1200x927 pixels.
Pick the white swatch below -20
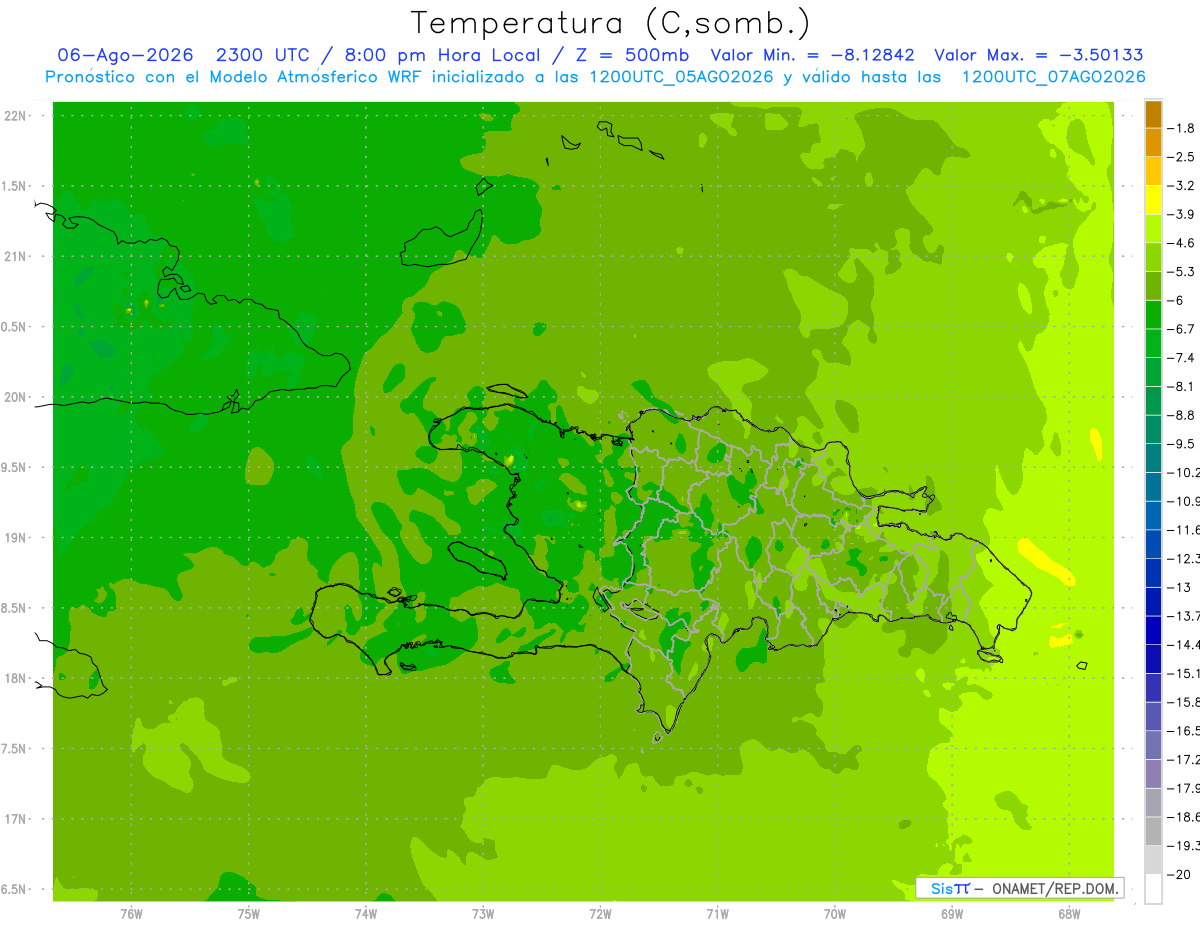pyautogui.click(x=1153, y=889)
